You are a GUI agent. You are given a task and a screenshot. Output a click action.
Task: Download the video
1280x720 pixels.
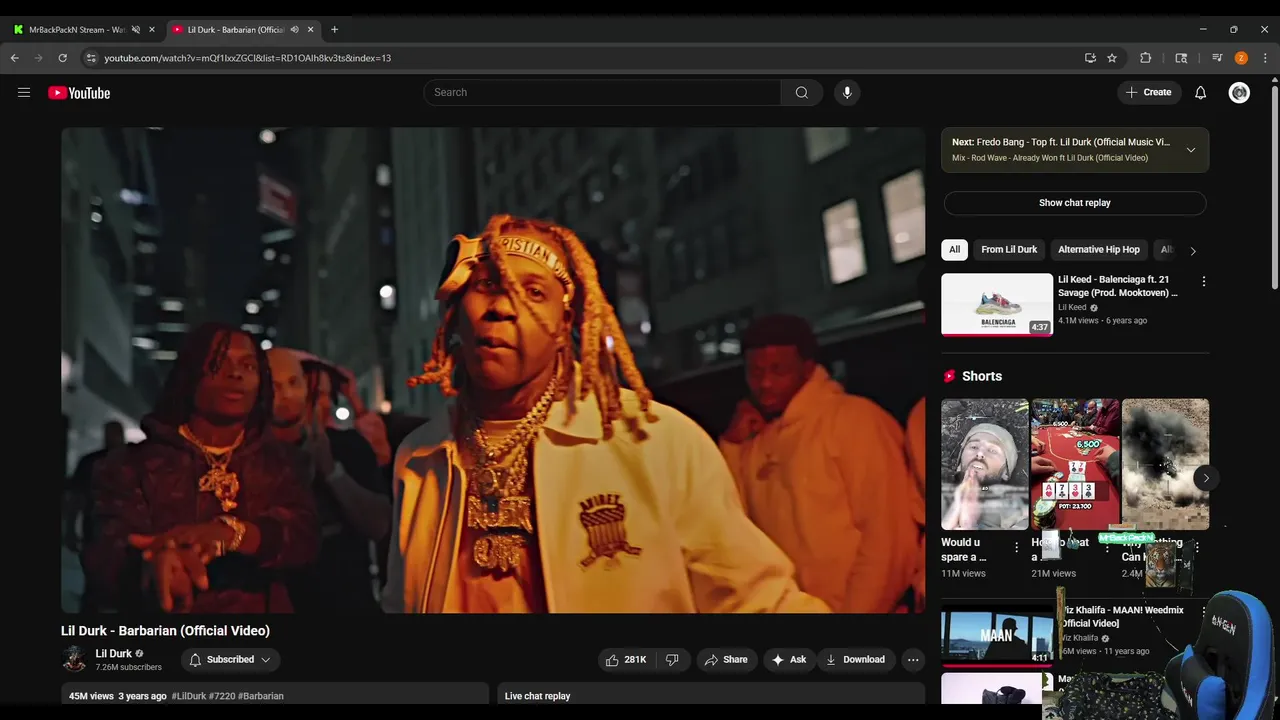pos(855,659)
